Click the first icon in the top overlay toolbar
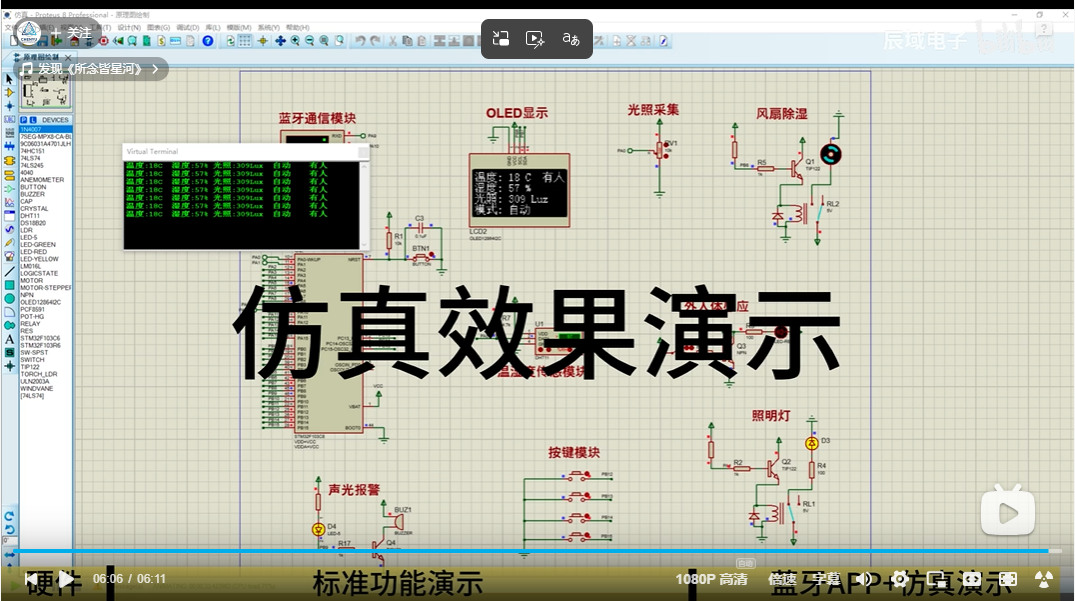1075x601 pixels. 501,39
